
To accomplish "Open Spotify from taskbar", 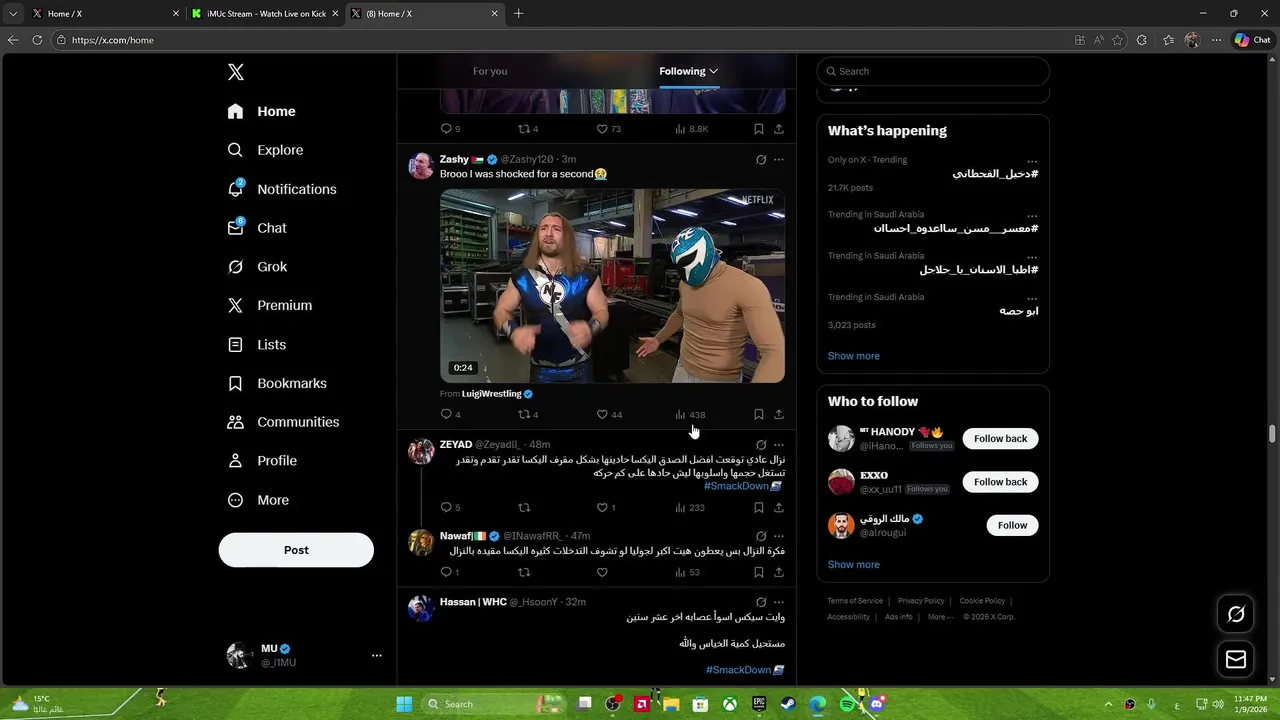I will tap(848, 704).
